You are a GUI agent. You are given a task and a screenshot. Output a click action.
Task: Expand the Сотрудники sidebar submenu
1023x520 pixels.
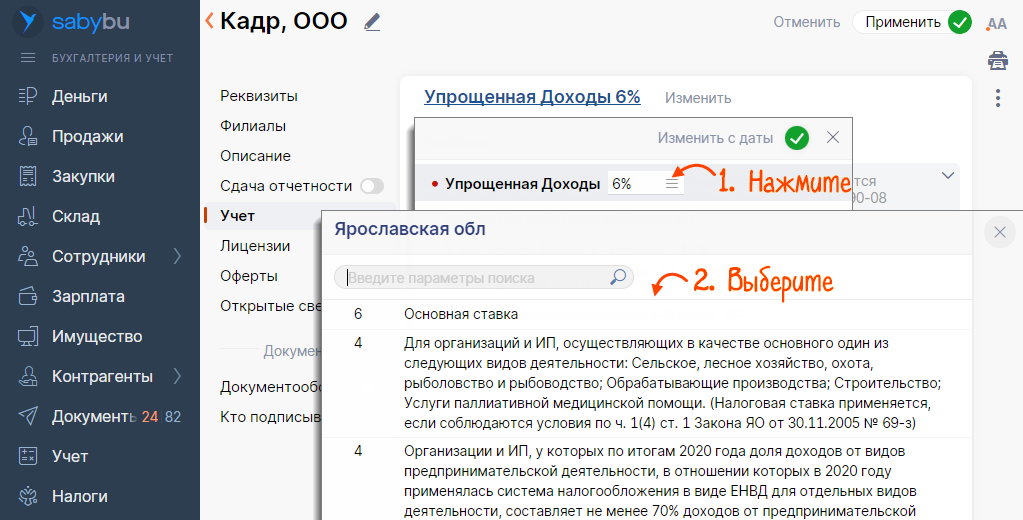[x=177, y=256]
